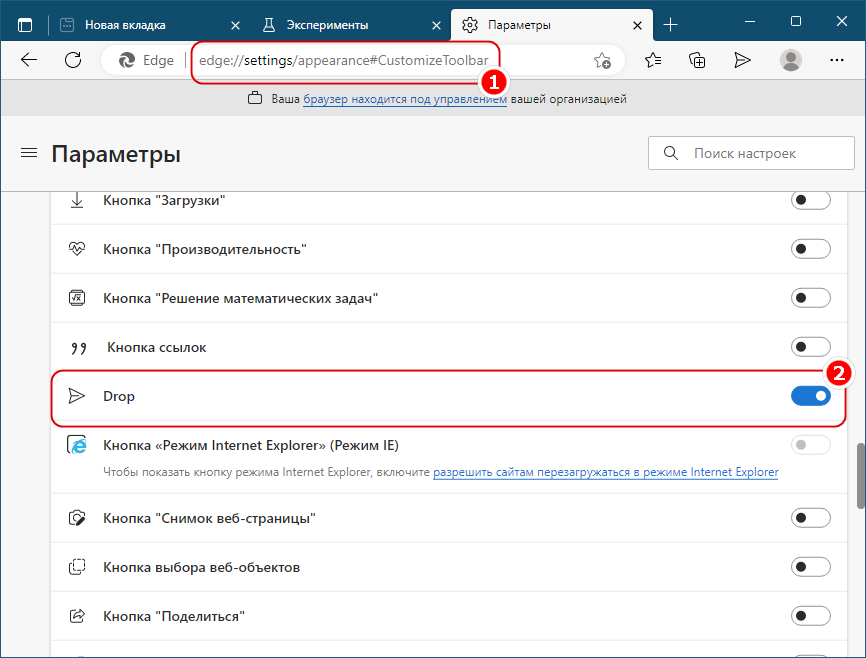The height and width of the screenshot is (658, 866).
Task: Click the Math Solver row icon
Action: click(77, 298)
